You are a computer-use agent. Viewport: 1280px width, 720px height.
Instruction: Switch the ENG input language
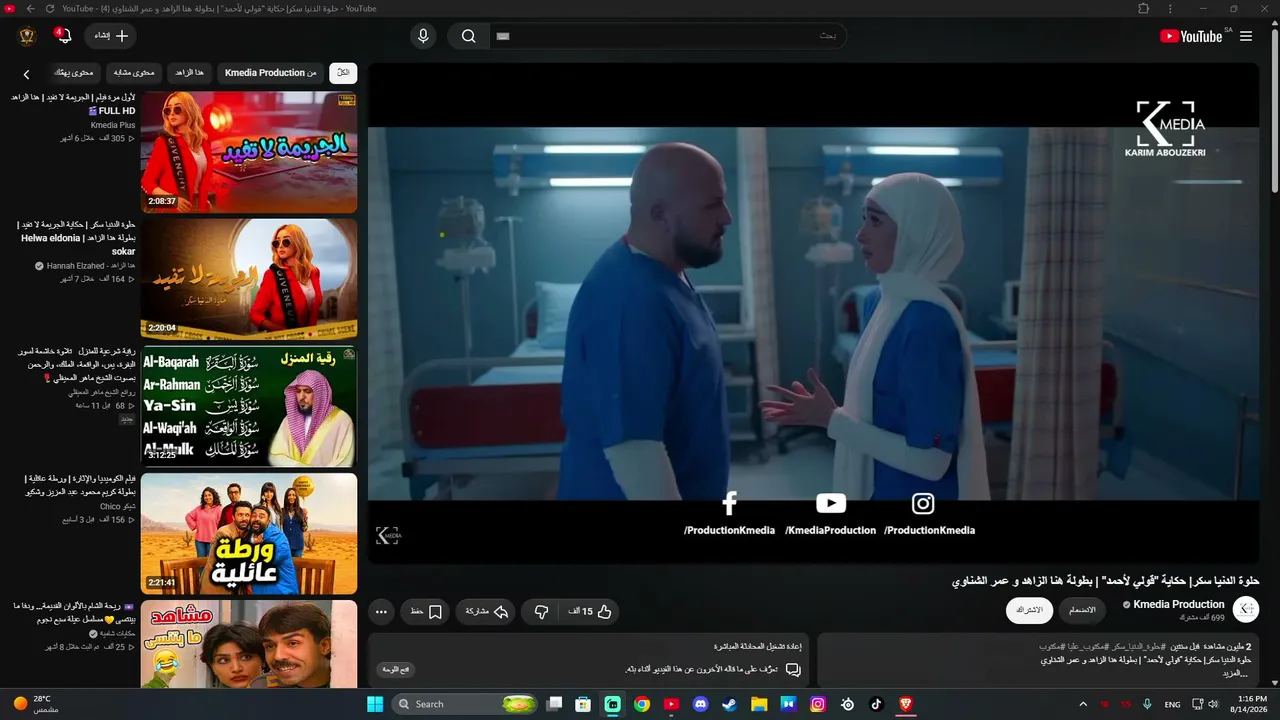point(1172,704)
